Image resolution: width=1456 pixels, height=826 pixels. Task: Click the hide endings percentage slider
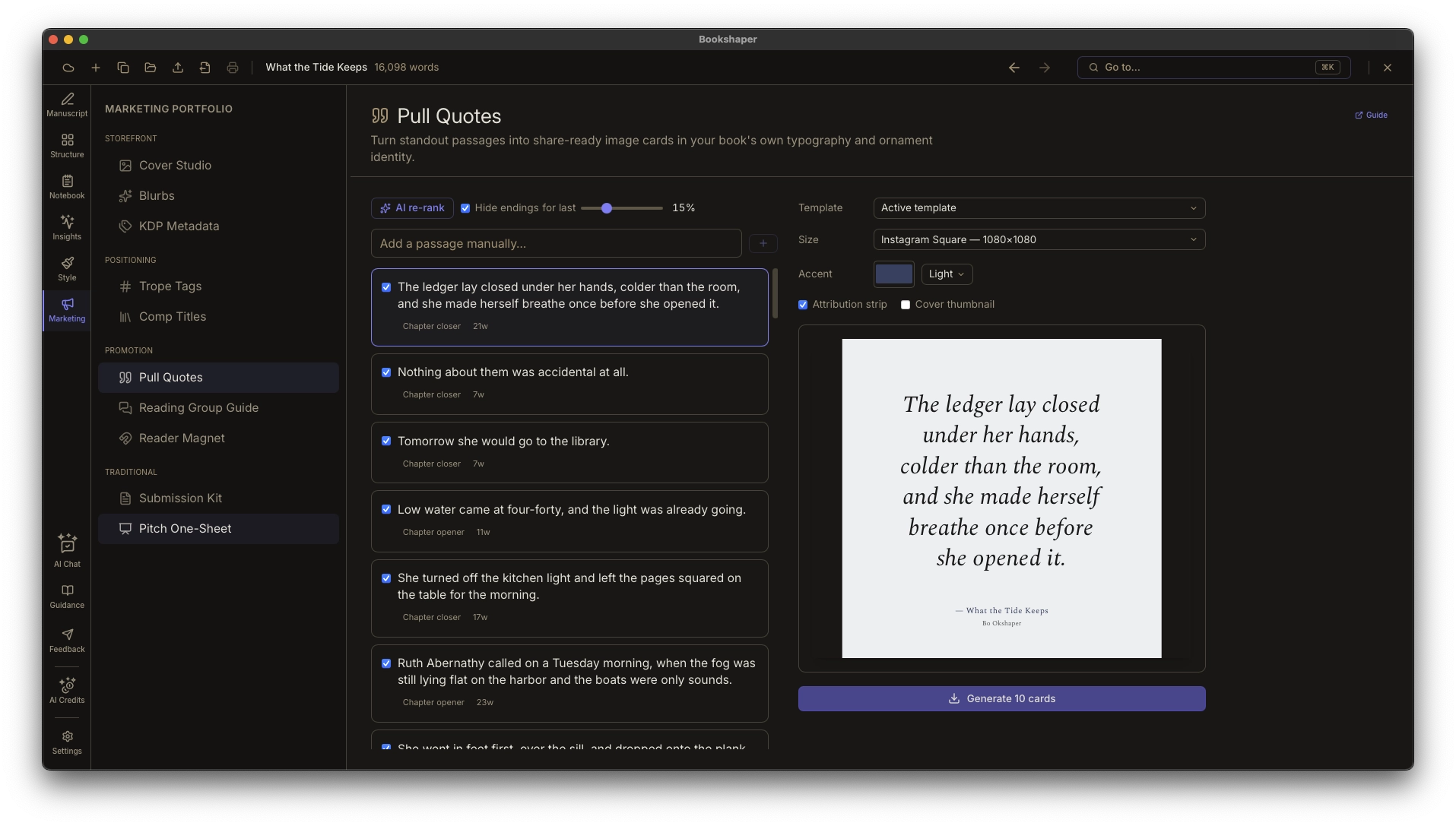click(622, 208)
